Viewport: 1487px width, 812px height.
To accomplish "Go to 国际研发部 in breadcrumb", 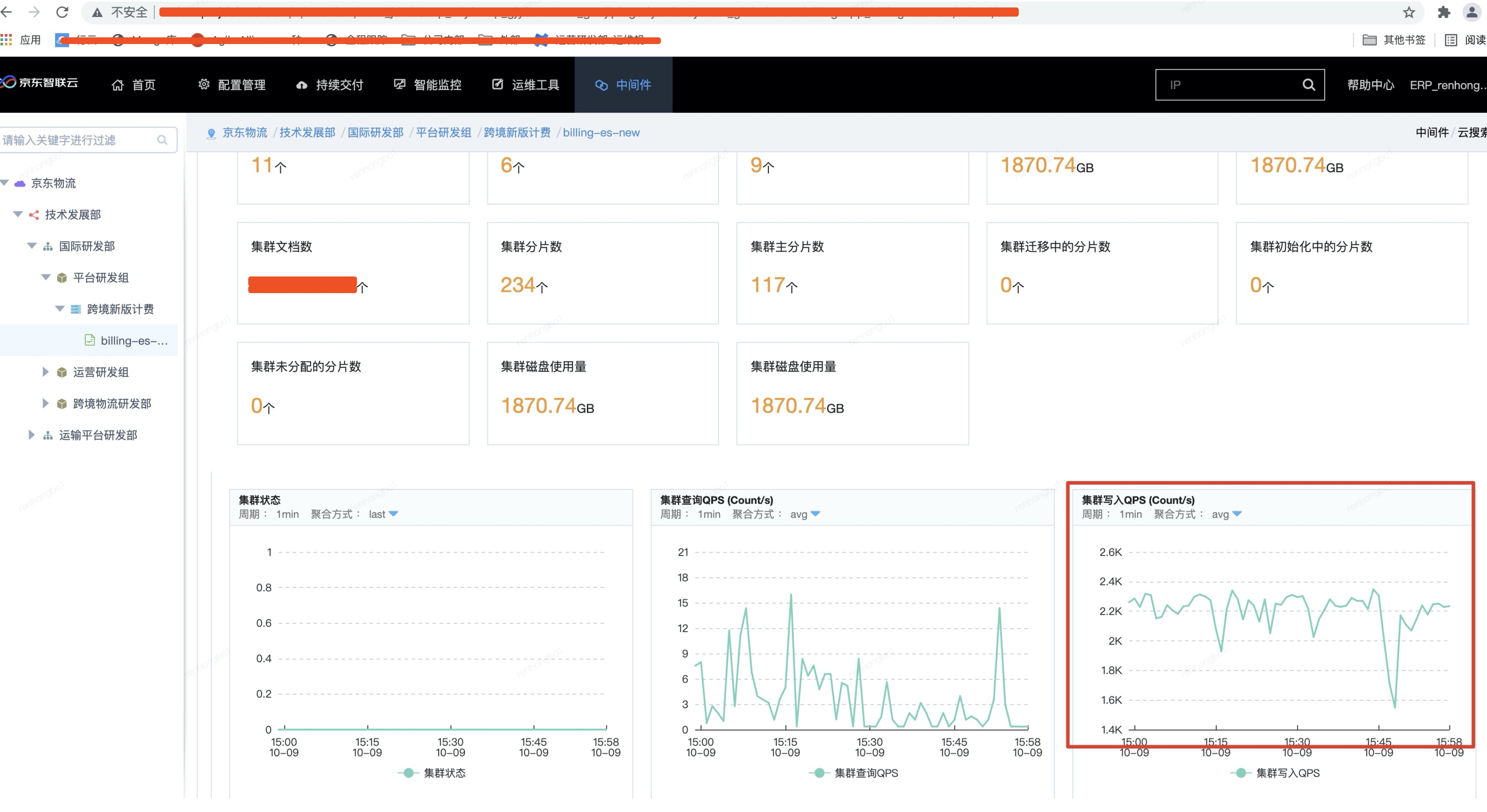I will click(x=375, y=133).
